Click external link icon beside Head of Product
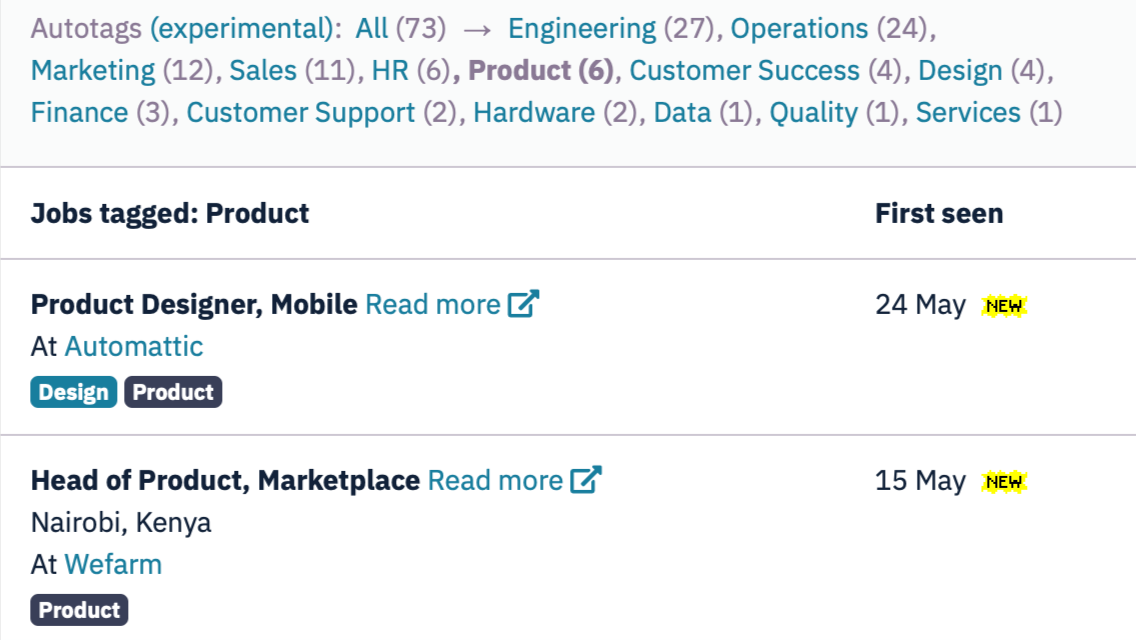This screenshot has height=640, width=1136. [x=586, y=480]
